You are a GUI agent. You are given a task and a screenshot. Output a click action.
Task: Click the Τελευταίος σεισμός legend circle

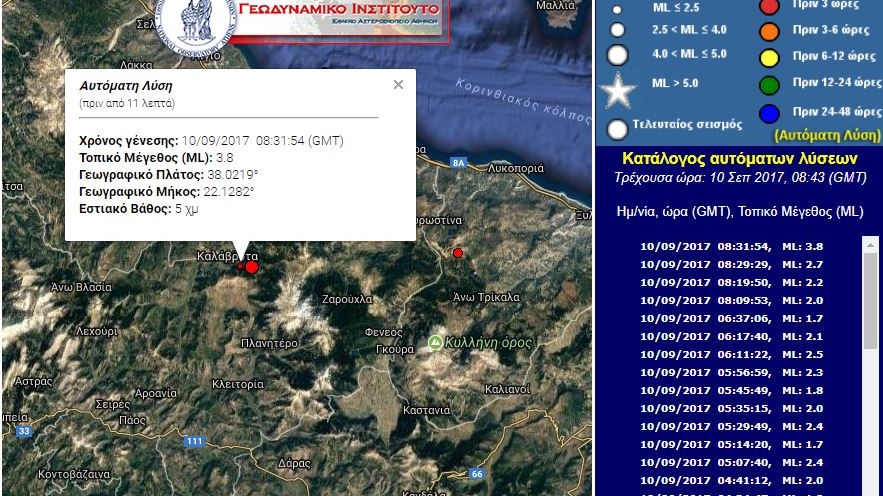617,129
